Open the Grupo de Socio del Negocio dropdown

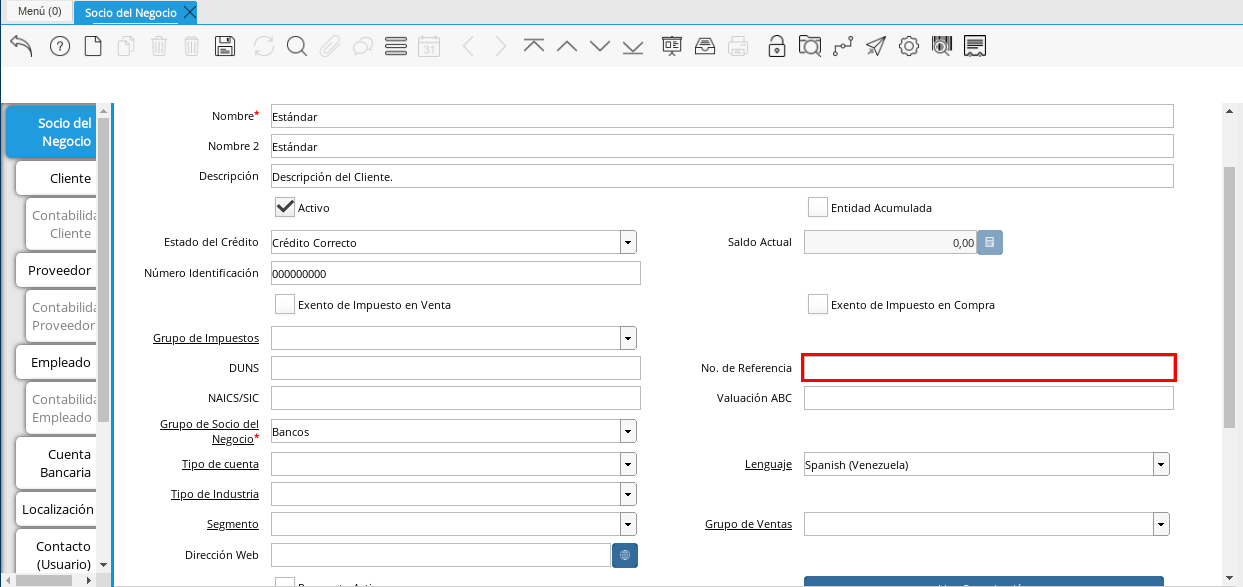coord(628,431)
